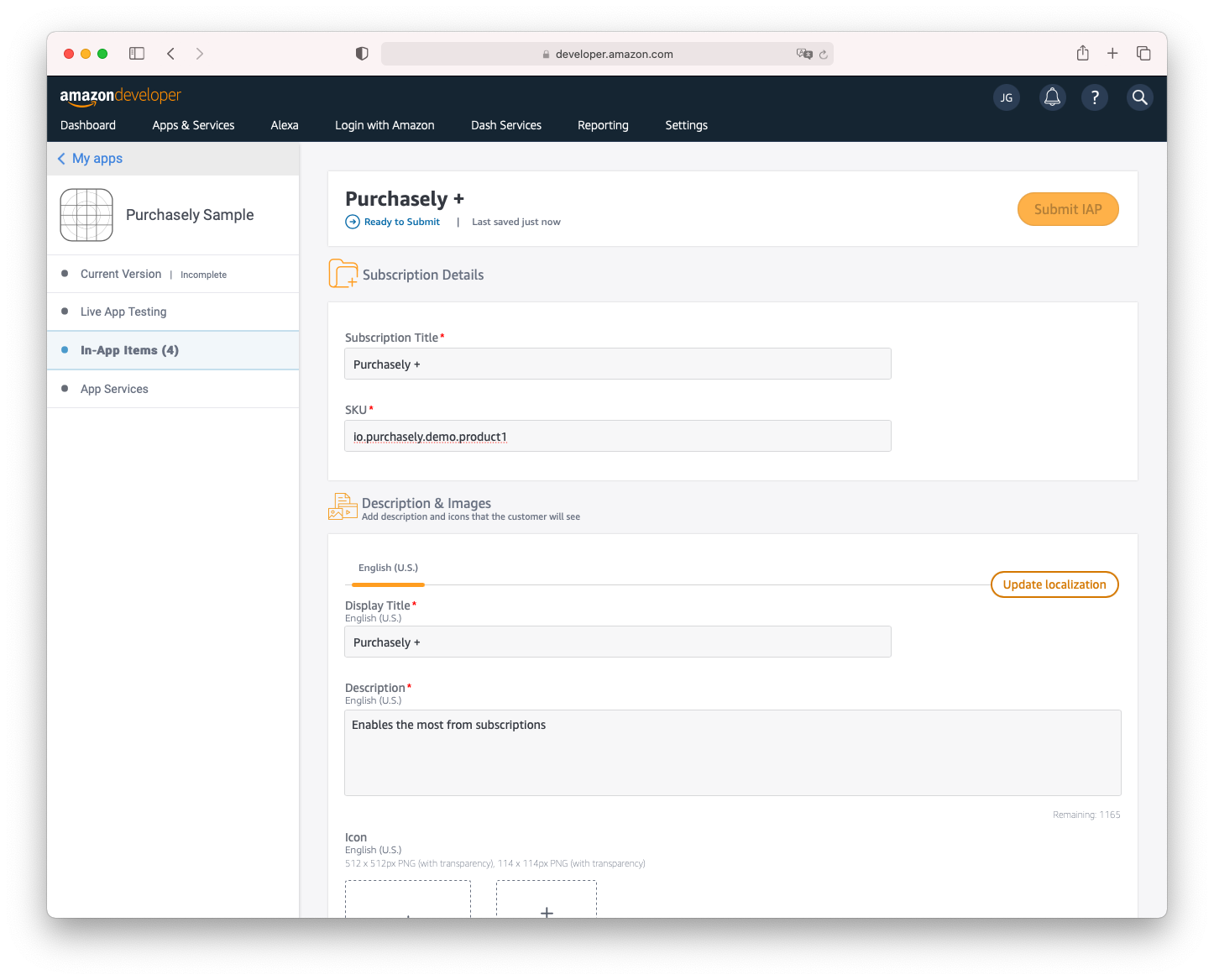Screen dimensions: 1214x980
Task: Click the Purchasely Sample app name
Action: pyautogui.click(x=190, y=215)
